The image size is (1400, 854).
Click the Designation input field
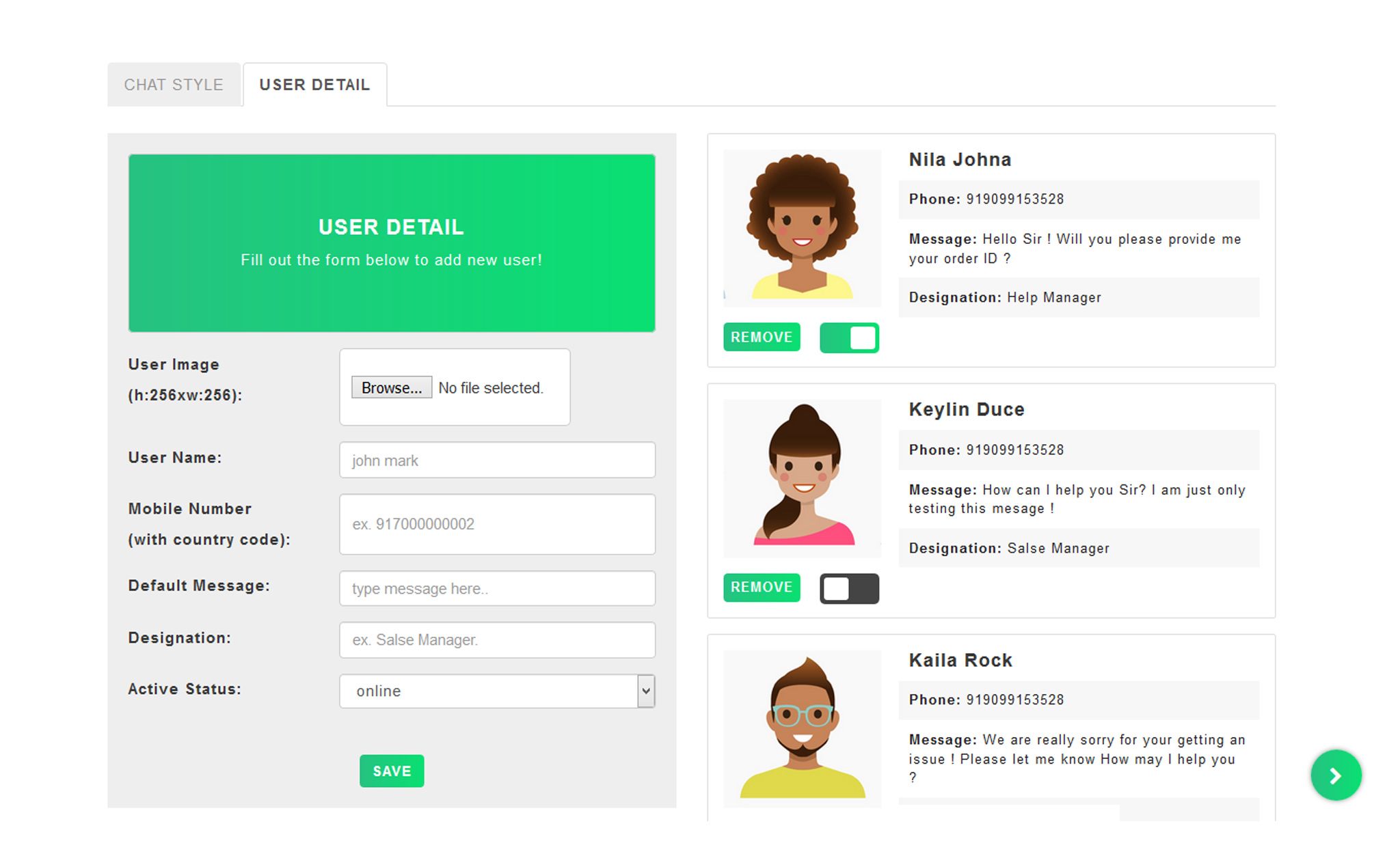(x=497, y=639)
